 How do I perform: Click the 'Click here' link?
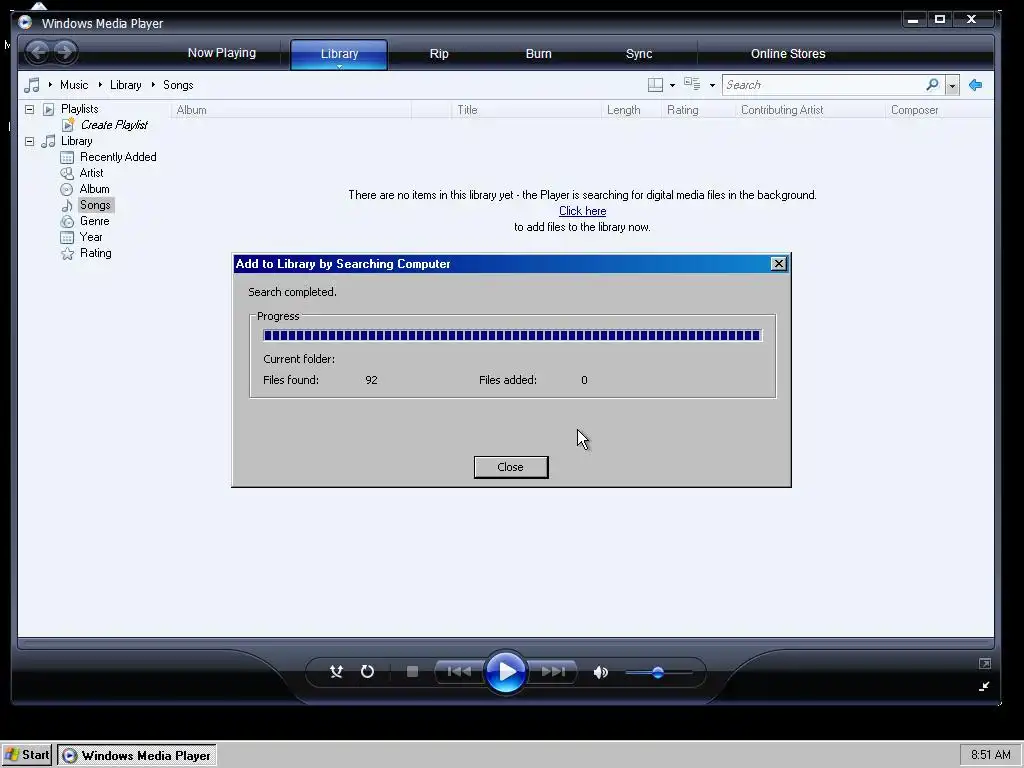click(583, 211)
